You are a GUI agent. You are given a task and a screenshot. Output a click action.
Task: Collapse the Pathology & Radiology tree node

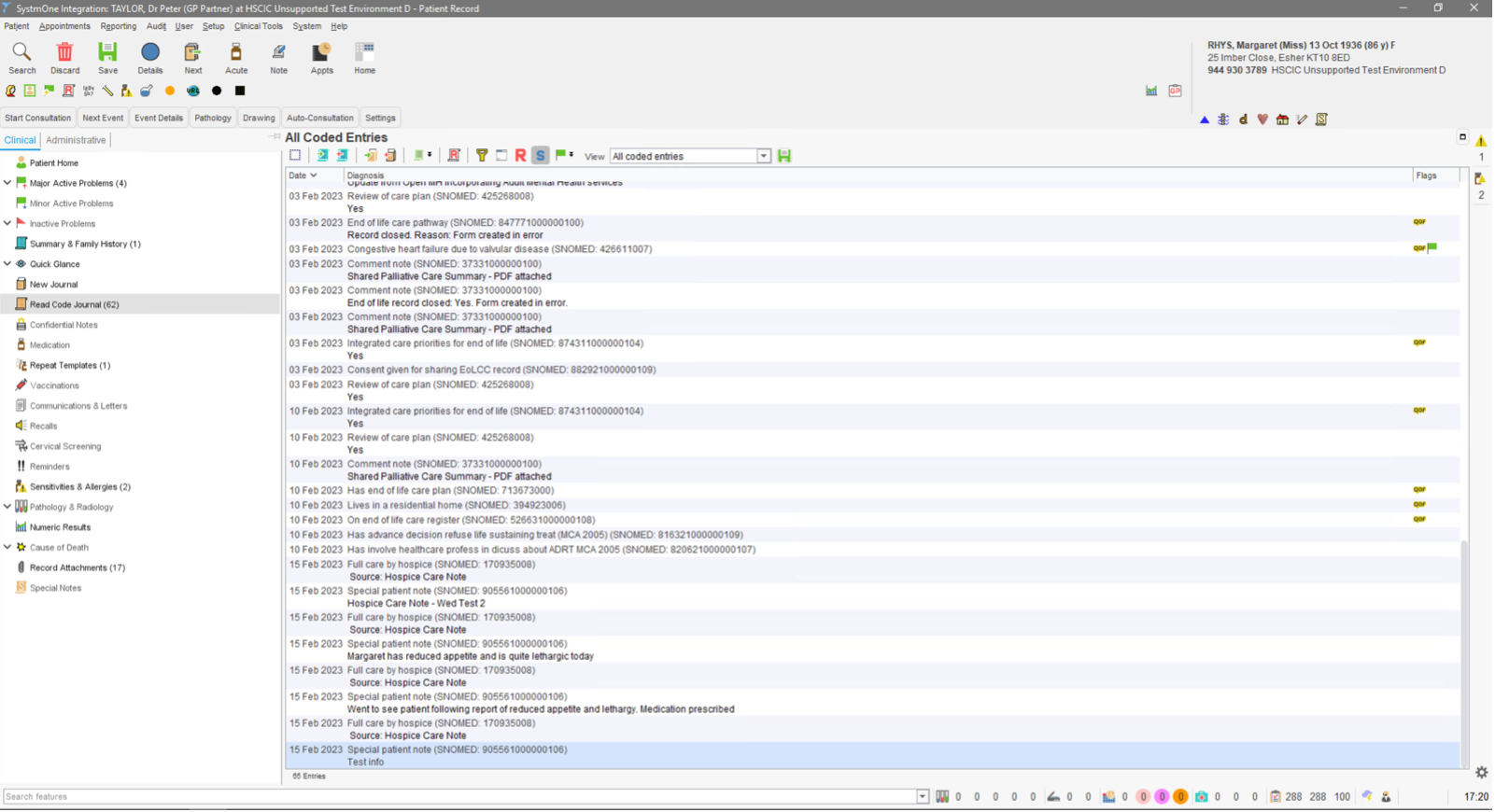tap(7, 507)
